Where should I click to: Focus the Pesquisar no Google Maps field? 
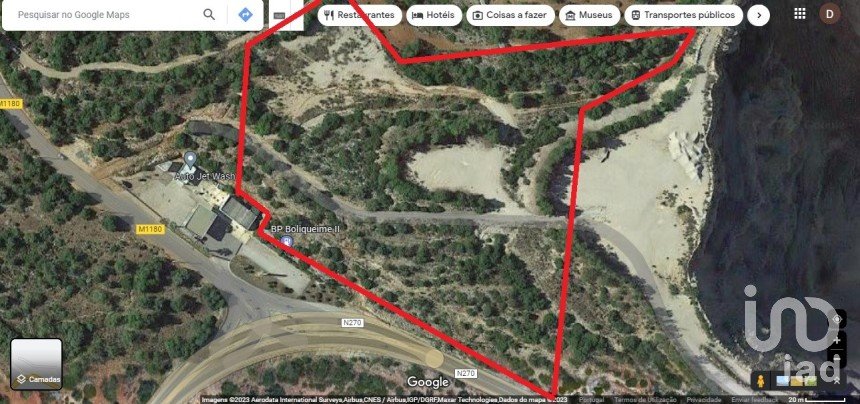click(x=104, y=15)
